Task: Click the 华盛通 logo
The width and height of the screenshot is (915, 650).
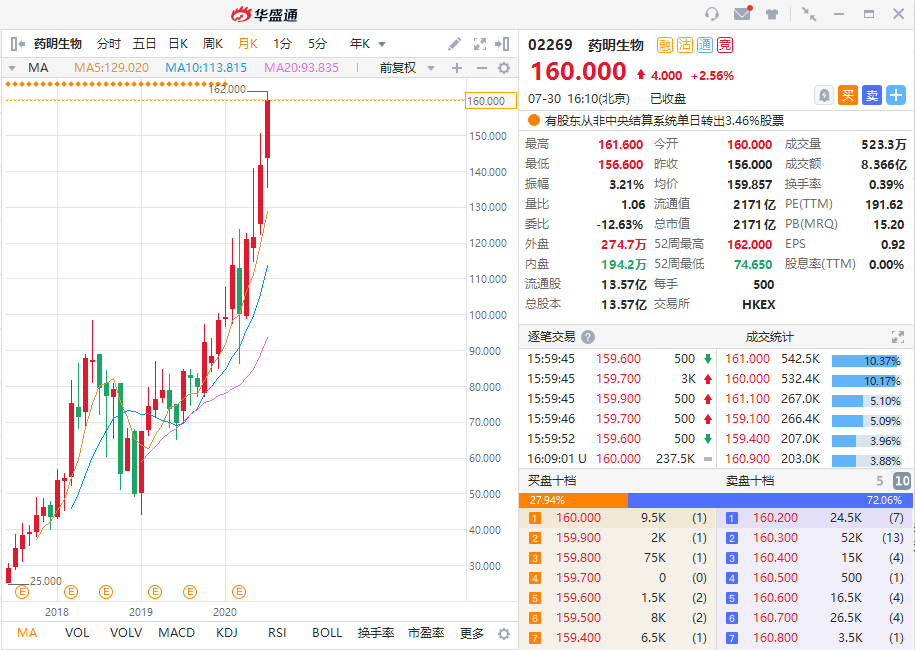Action: 264,15
